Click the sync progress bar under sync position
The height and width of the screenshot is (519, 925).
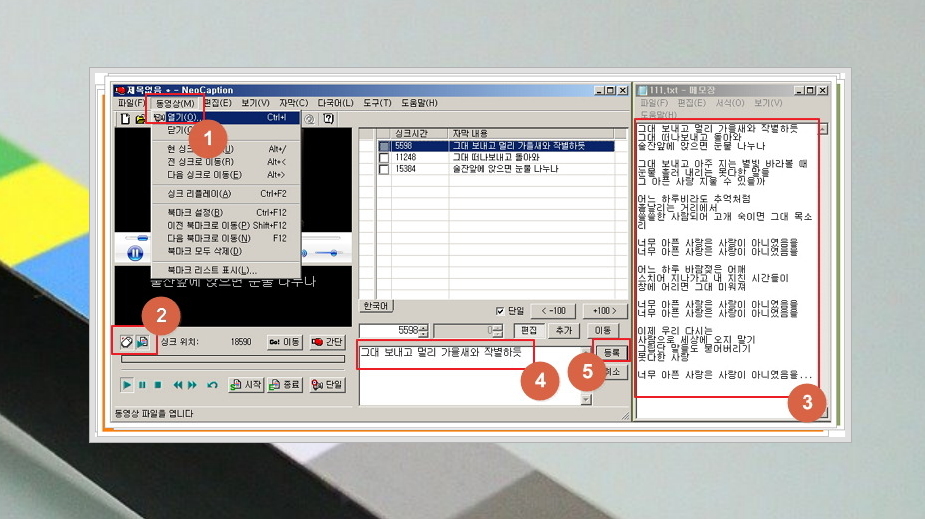pos(233,359)
